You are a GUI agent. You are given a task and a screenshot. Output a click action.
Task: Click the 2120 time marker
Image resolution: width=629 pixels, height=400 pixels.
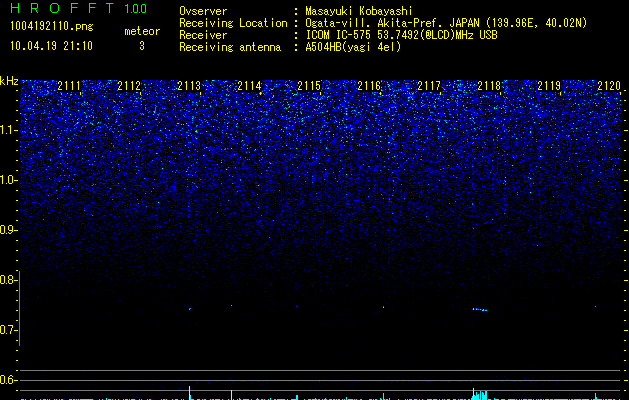pyautogui.click(x=609, y=86)
